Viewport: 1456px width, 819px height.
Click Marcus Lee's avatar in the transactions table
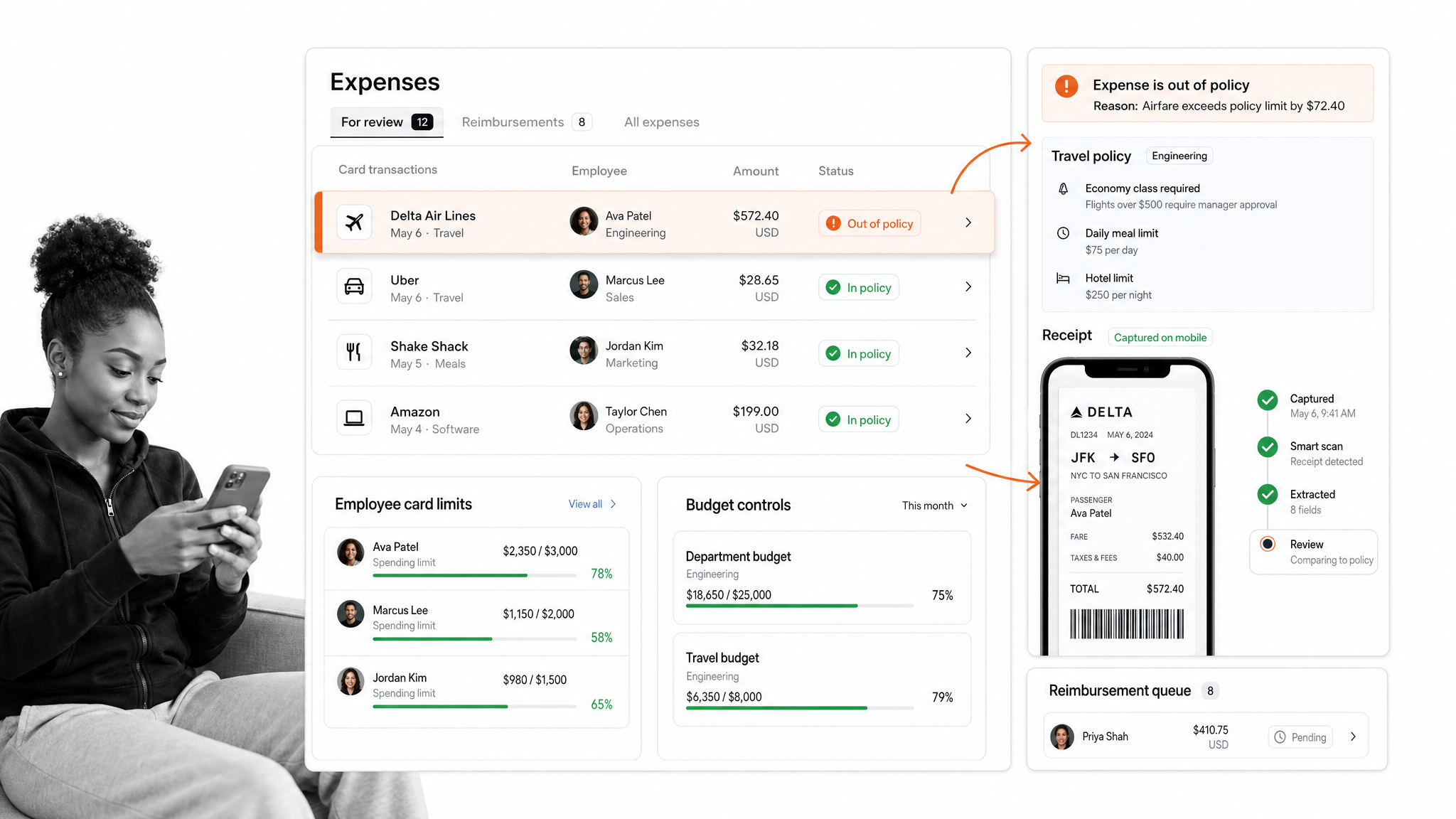584,284
